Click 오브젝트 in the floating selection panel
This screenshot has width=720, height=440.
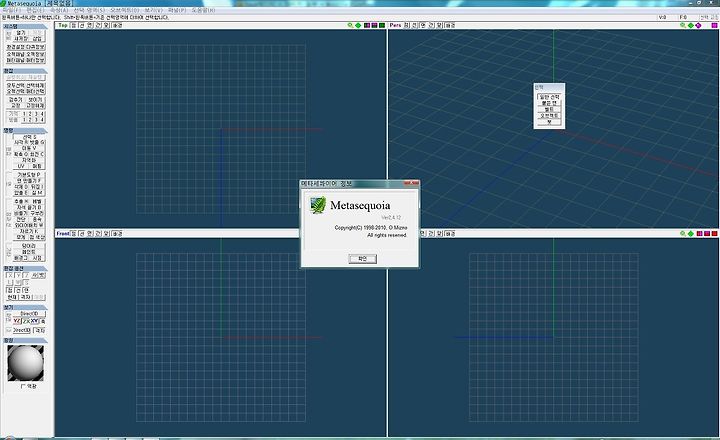[x=549, y=116]
